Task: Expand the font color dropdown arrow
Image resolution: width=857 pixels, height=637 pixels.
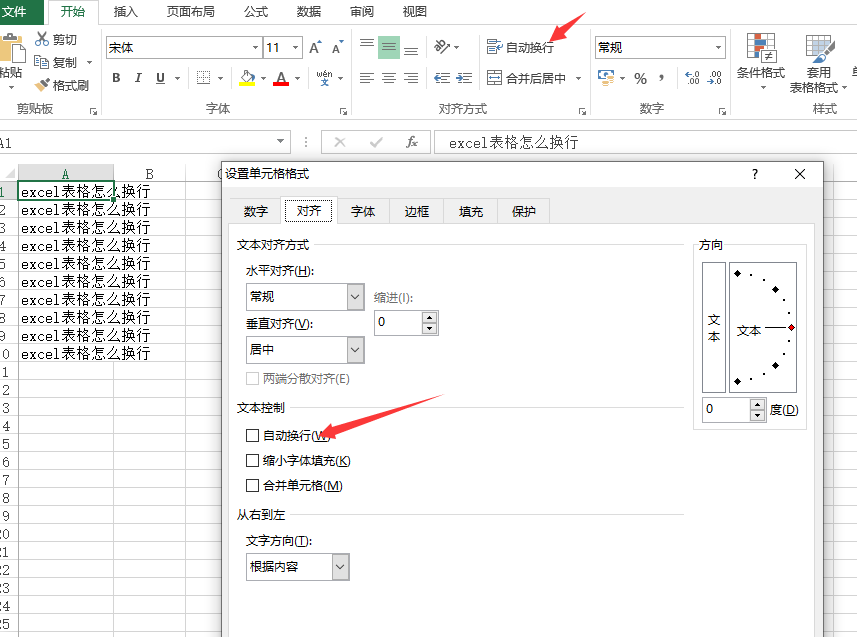Action: [x=297, y=79]
